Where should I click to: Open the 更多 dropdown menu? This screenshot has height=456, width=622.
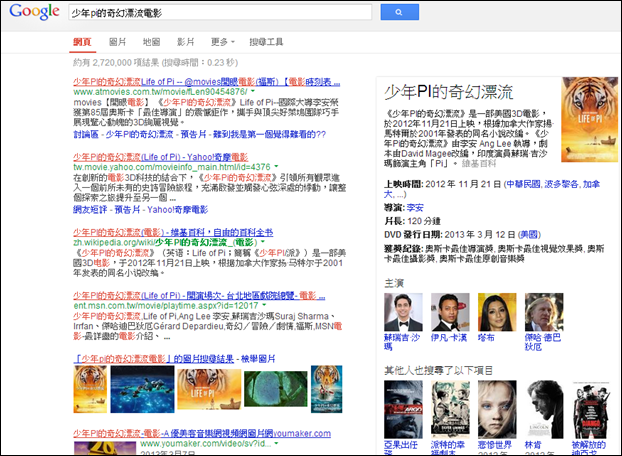223,42
